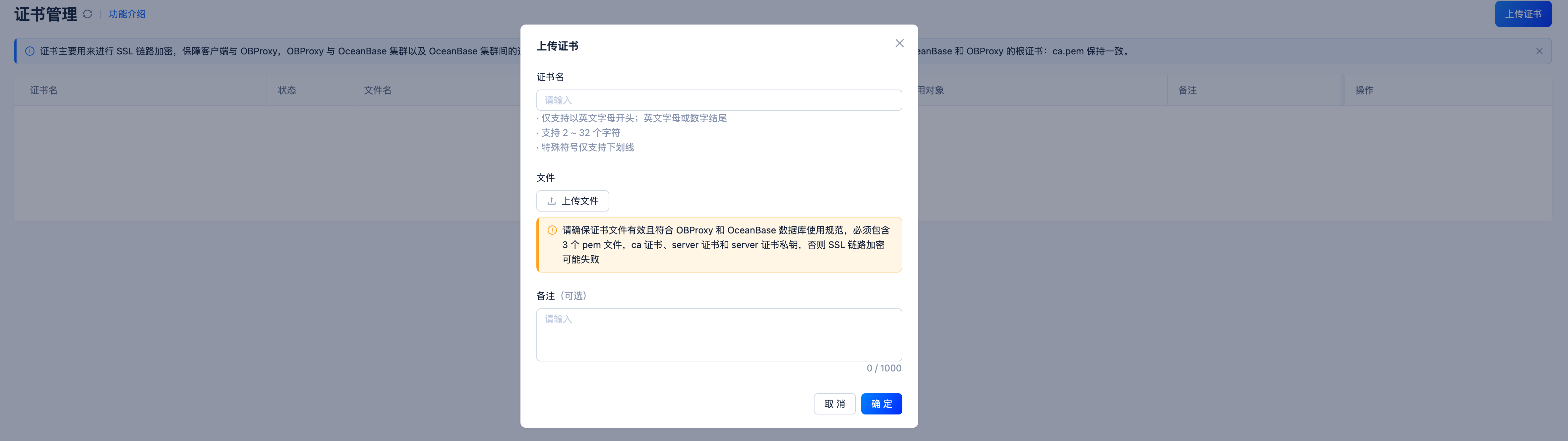Close the 上传证书 dialog
The height and width of the screenshot is (441, 1568).
pos(899,43)
